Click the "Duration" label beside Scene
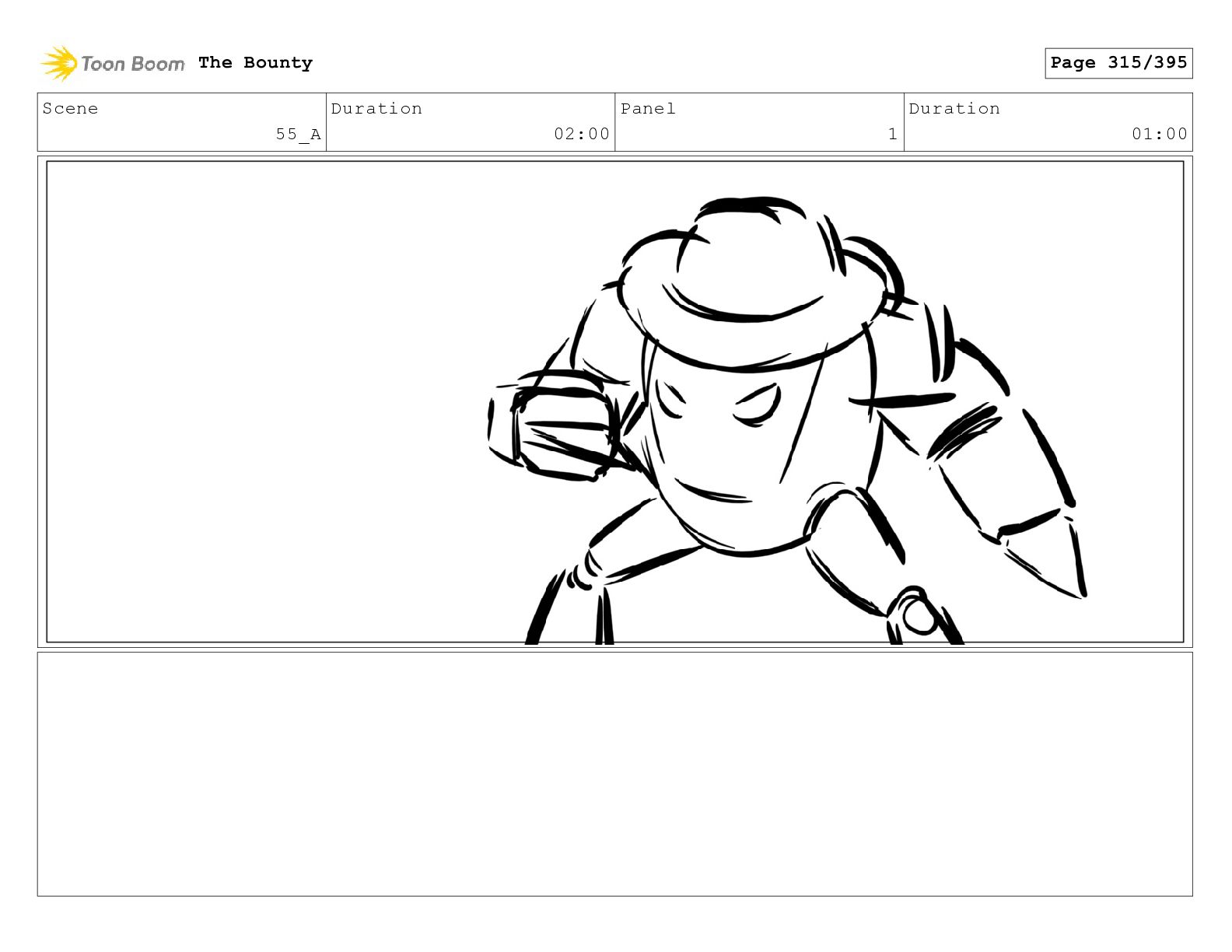 click(x=377, y=109)
